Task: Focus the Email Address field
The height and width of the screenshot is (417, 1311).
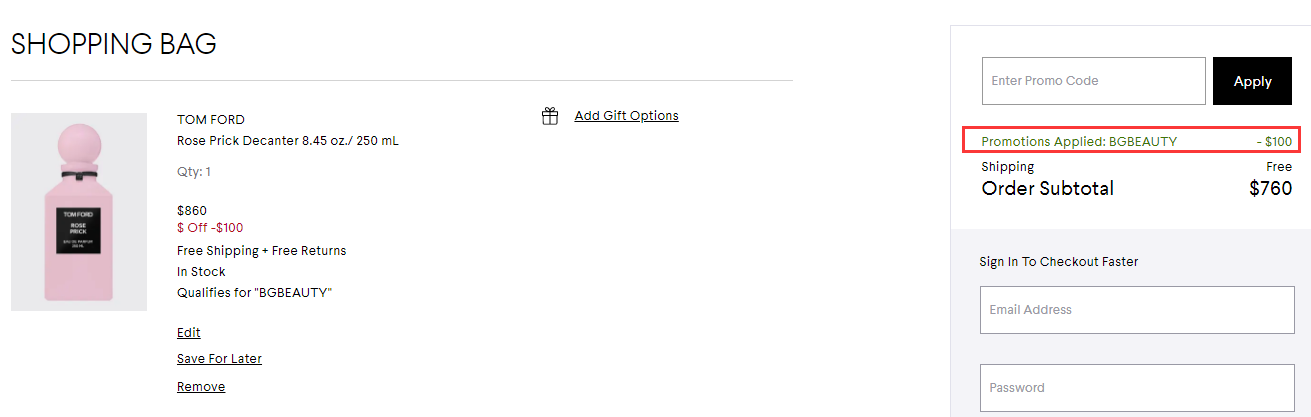Action: coord(1137,310)
